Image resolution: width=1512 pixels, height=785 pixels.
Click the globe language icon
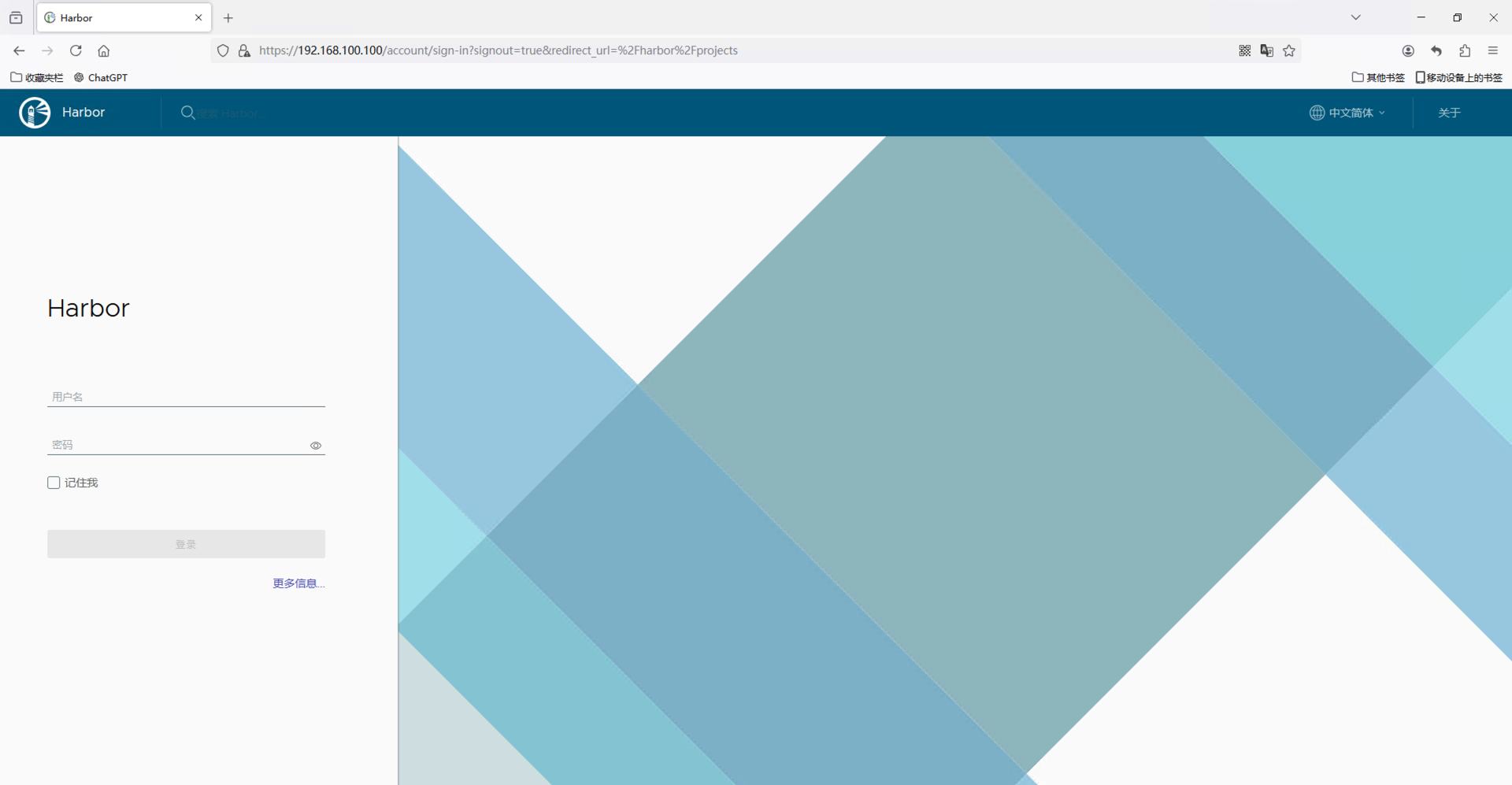point(1317,113)
